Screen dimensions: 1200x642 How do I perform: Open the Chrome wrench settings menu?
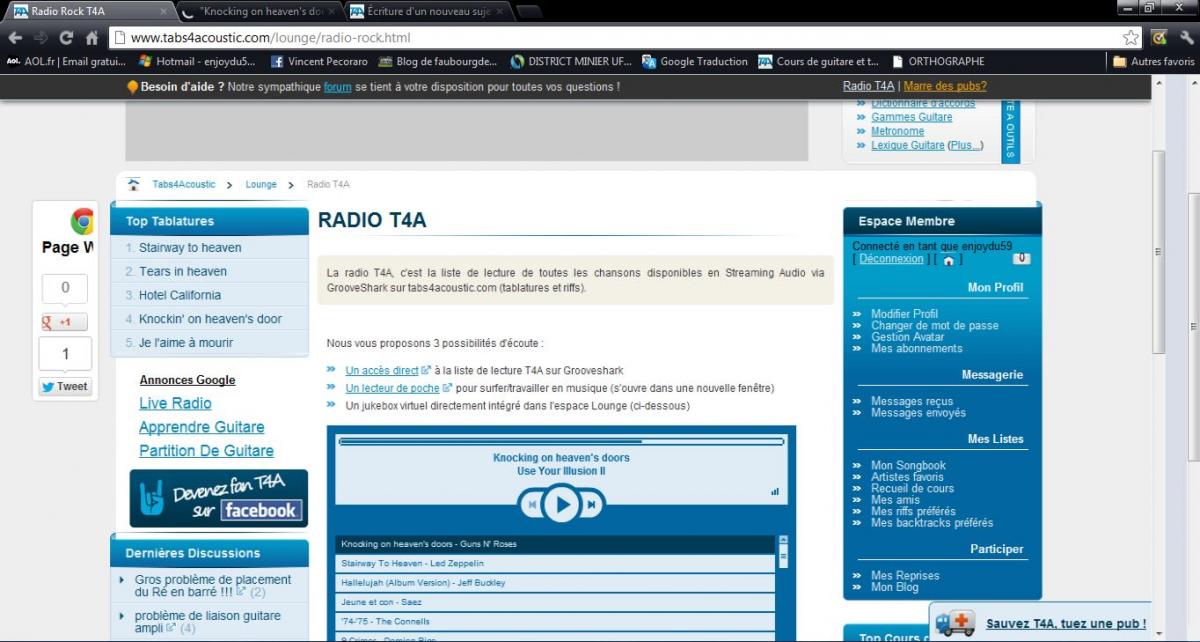[1186, 38]
